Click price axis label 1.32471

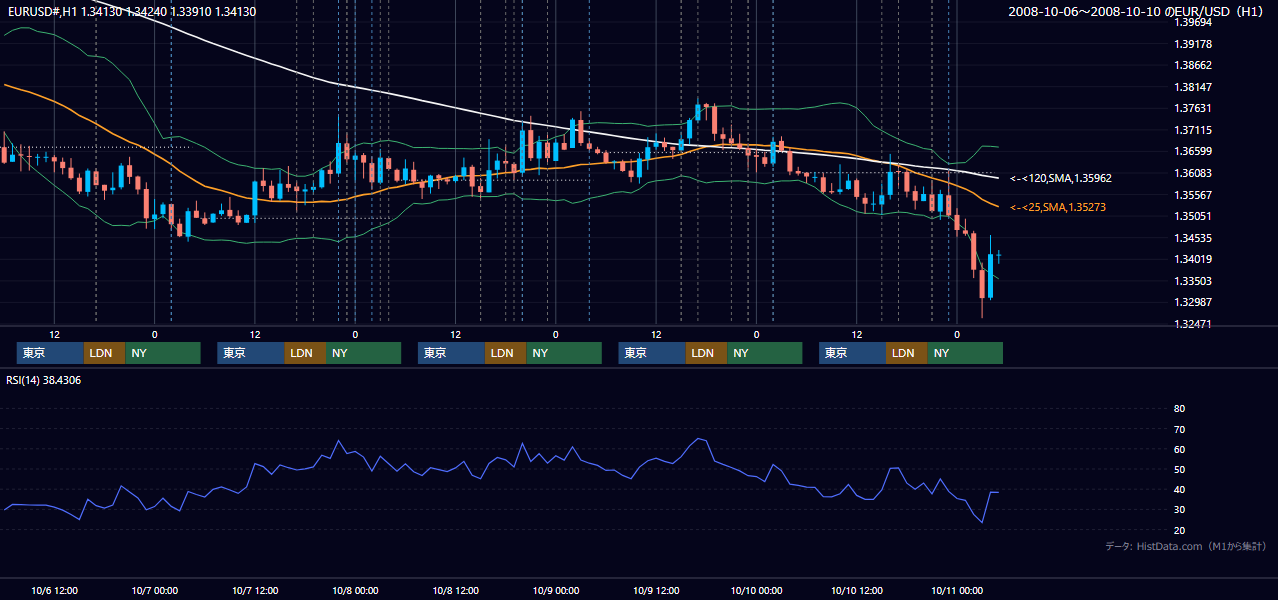coord(1193,324)
